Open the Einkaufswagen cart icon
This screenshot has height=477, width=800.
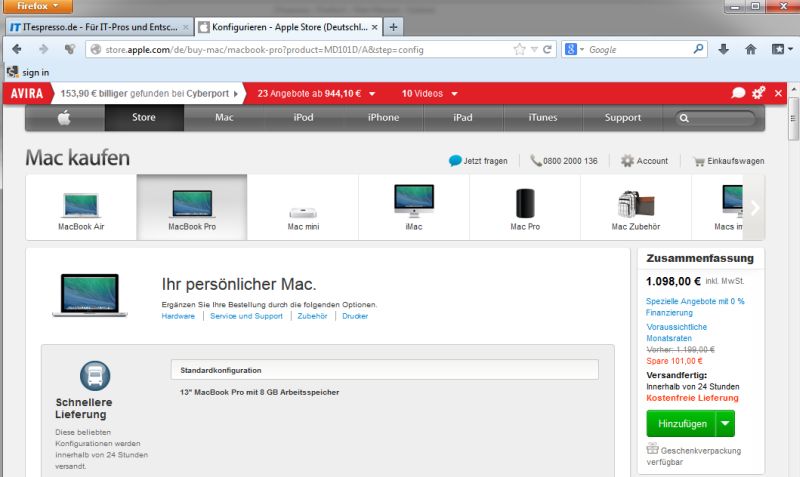[698, 161]
